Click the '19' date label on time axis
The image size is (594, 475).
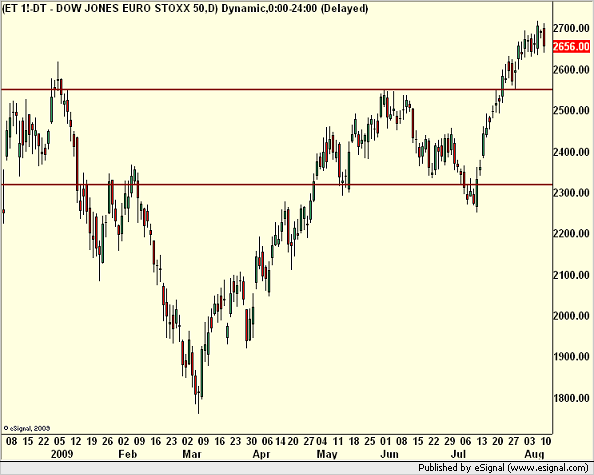coord(92,441)
